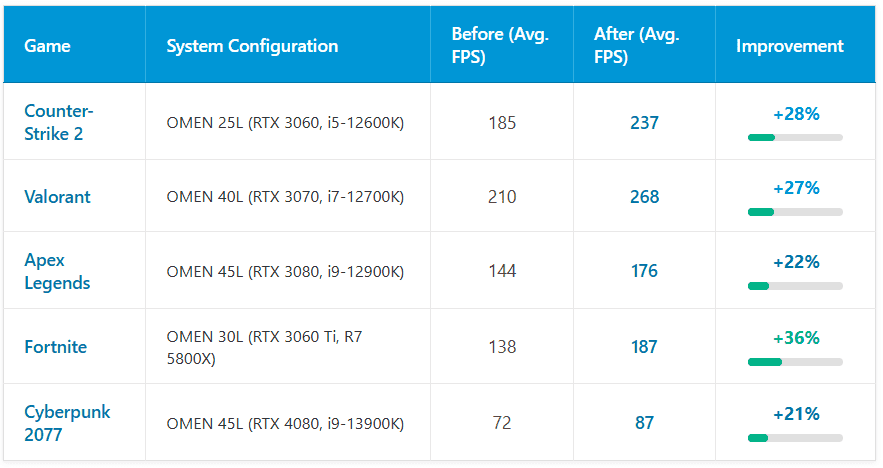Click the Improvement column header
Screen dimensions: 883x468
click(x=789, y=46)
